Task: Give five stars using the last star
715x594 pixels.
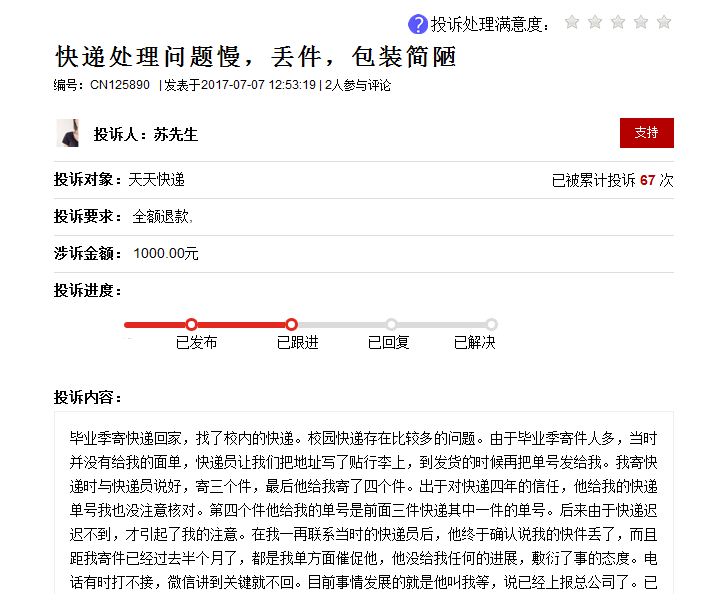Action: click(664, 22)
